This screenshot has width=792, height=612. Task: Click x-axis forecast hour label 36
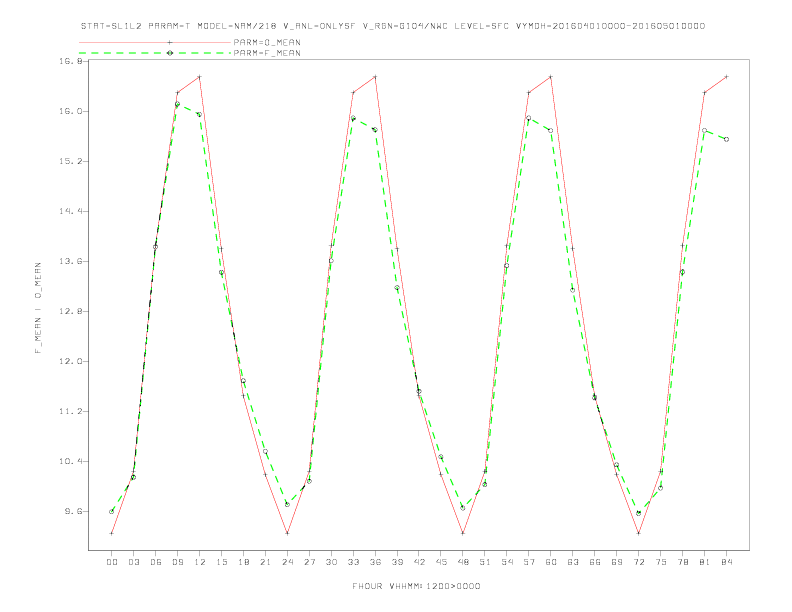pos(375,562)
